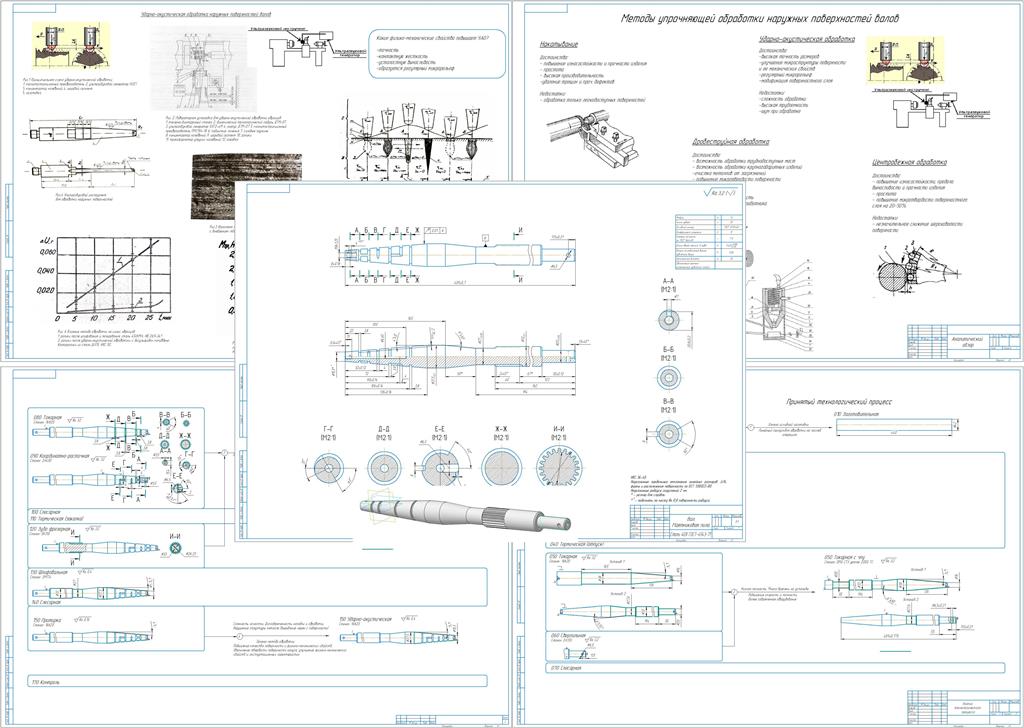
Task: Click the title 'Принятый технологический процесс'
Action: click(839, 403)
